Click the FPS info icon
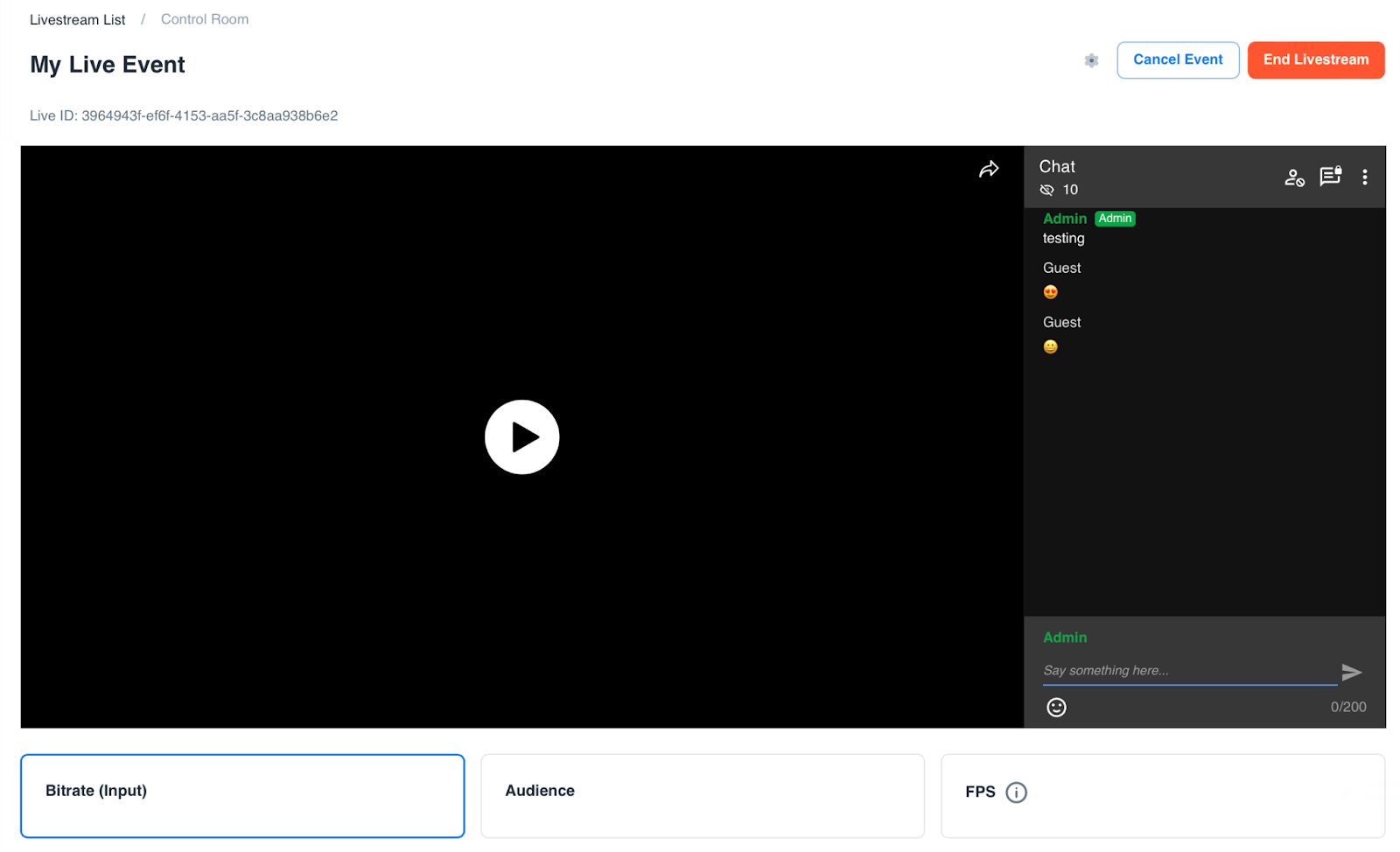1400x852 pixels. (1016, 793)
